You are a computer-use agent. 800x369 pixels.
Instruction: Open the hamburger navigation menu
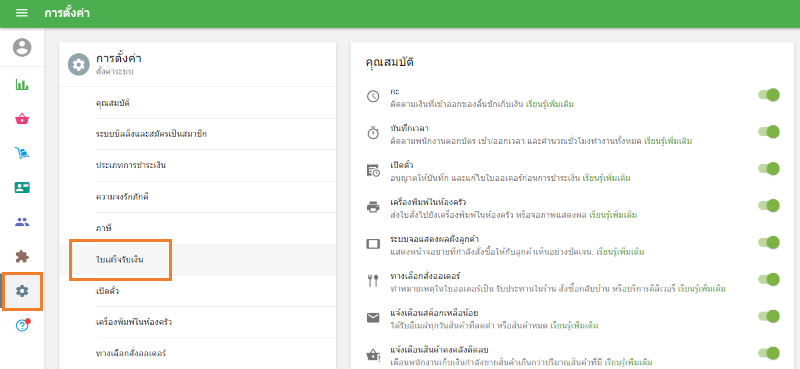[x=22, y=13]
